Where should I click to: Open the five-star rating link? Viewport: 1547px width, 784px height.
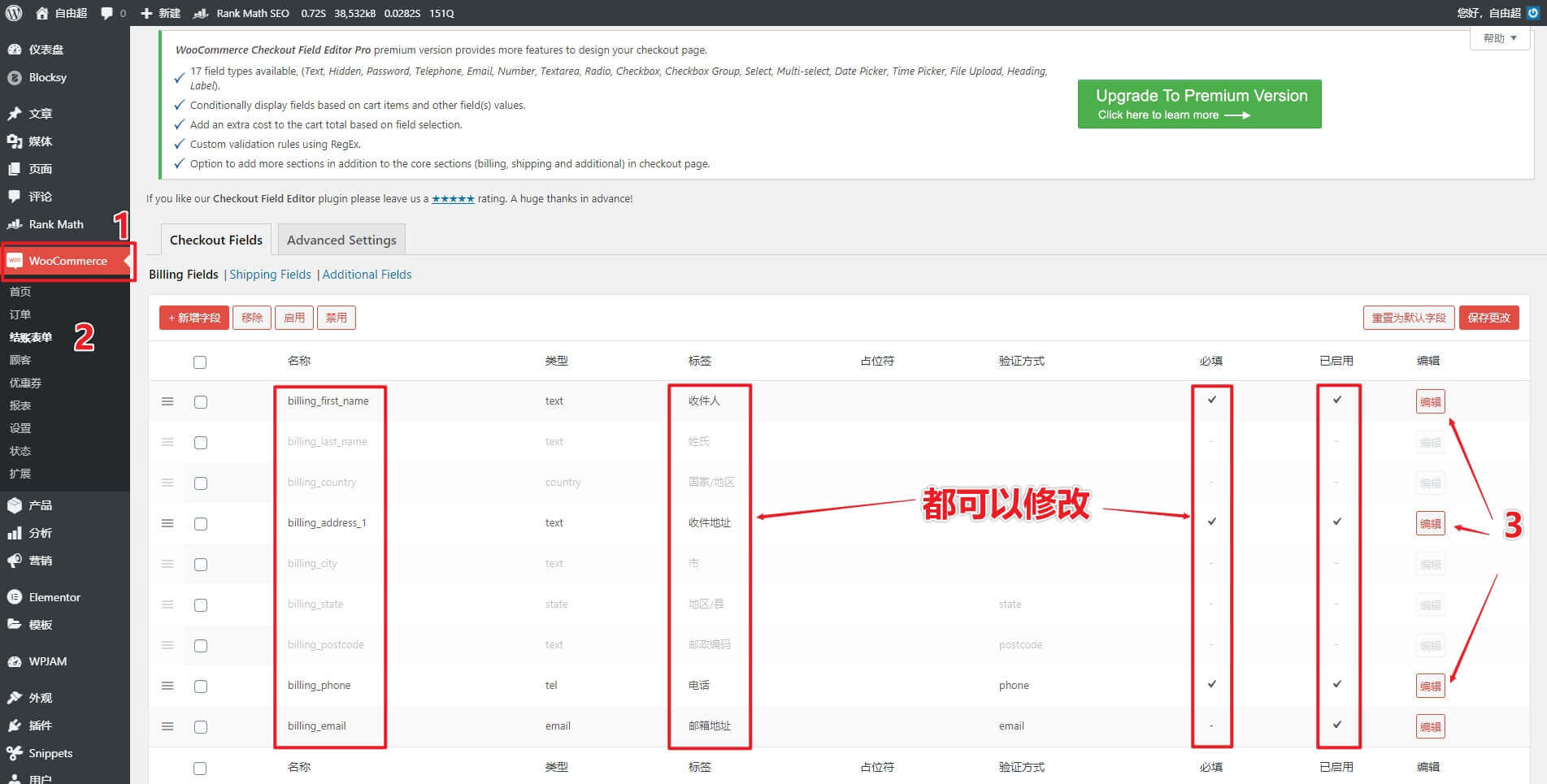453,198
